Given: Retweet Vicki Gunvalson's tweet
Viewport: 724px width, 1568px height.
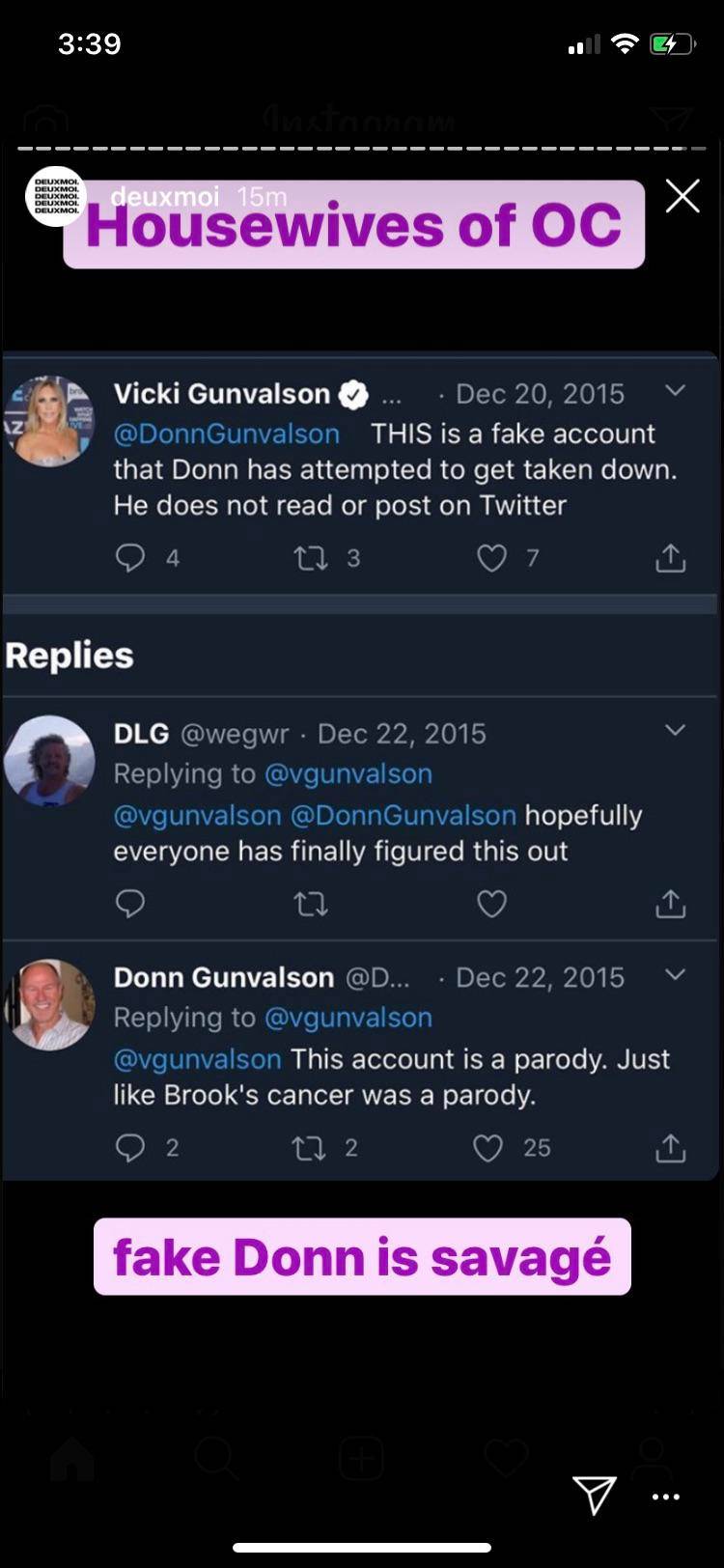Looking at the screenshot, I should coord(311,557).
